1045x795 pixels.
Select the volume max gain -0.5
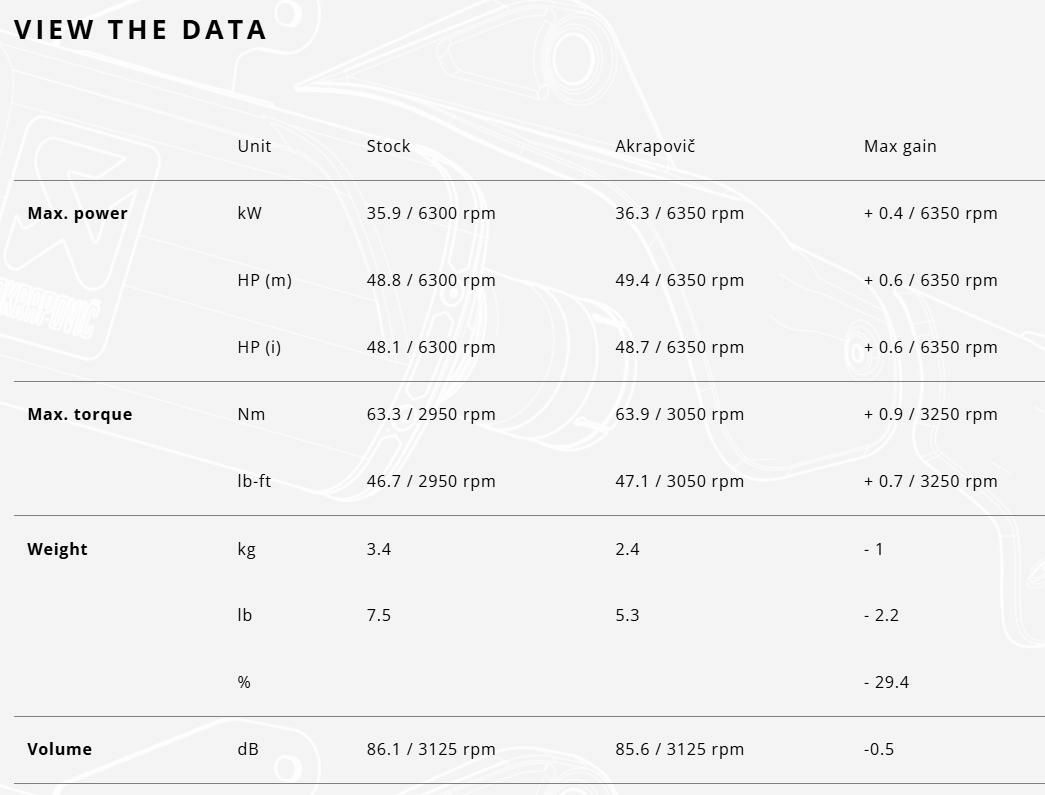click(x=879, y=749)
